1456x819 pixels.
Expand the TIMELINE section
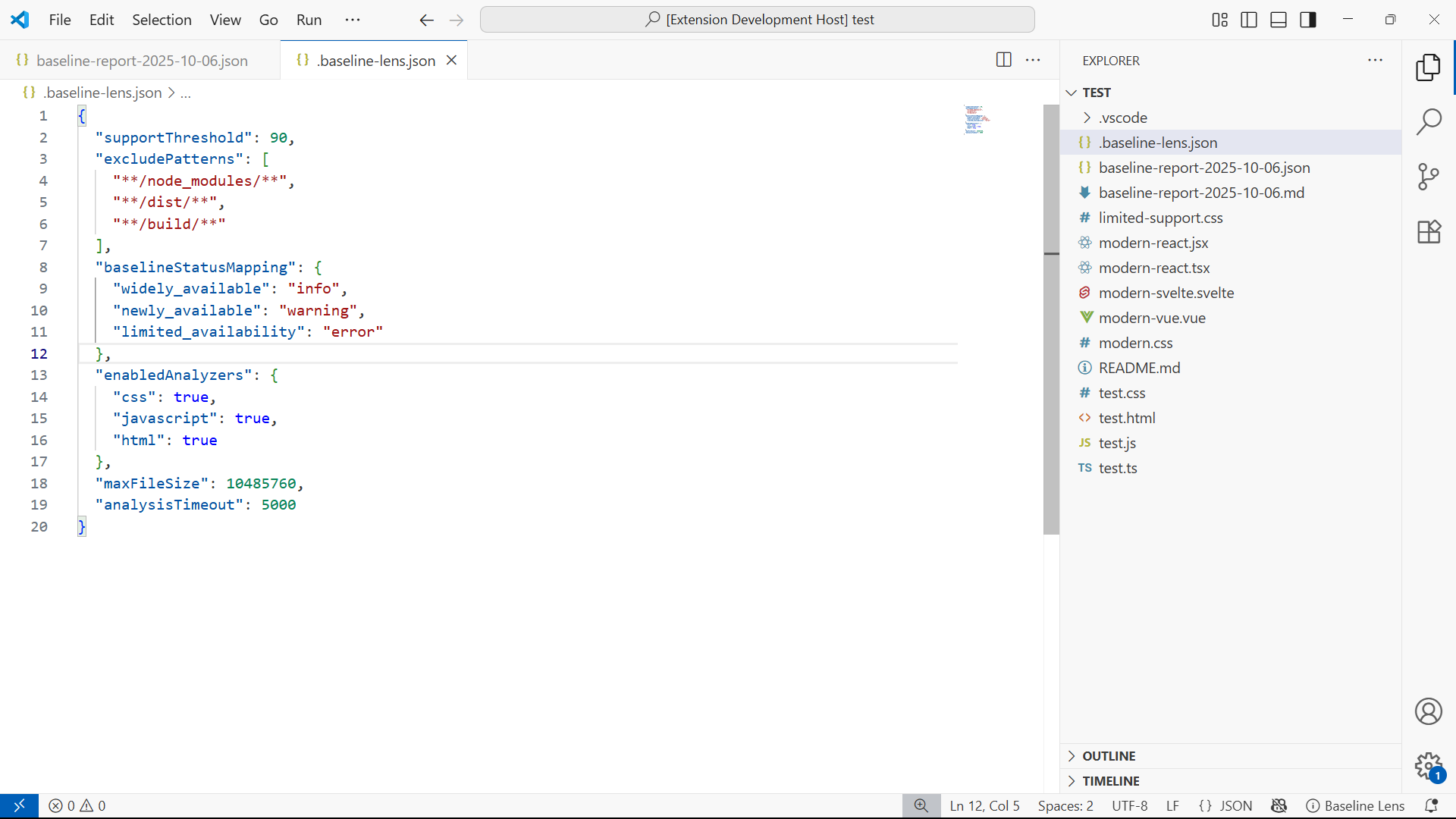(1110, 781)
